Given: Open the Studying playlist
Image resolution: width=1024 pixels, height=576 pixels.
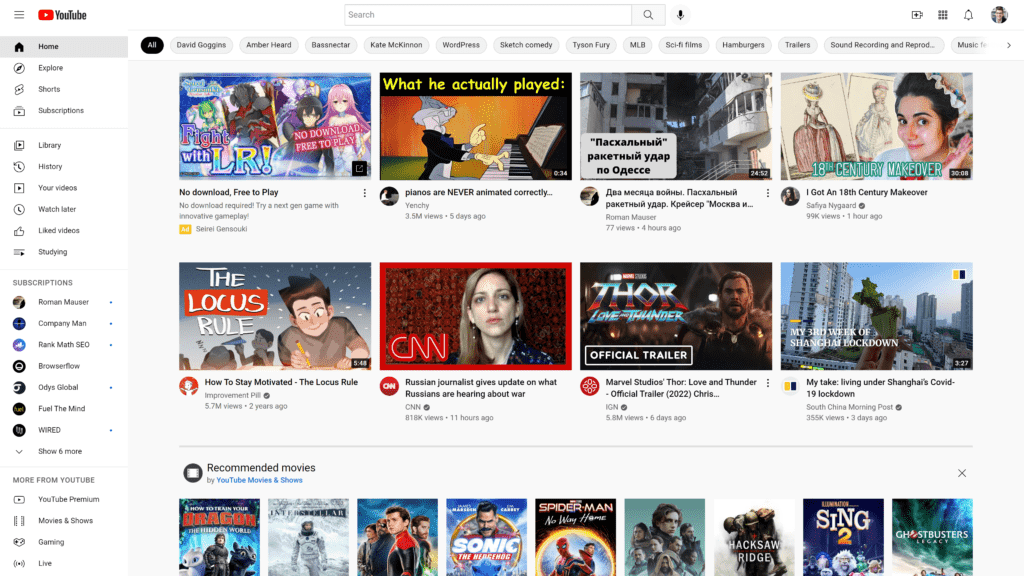Looking at the screenshot, I should [x=64, y=252].
